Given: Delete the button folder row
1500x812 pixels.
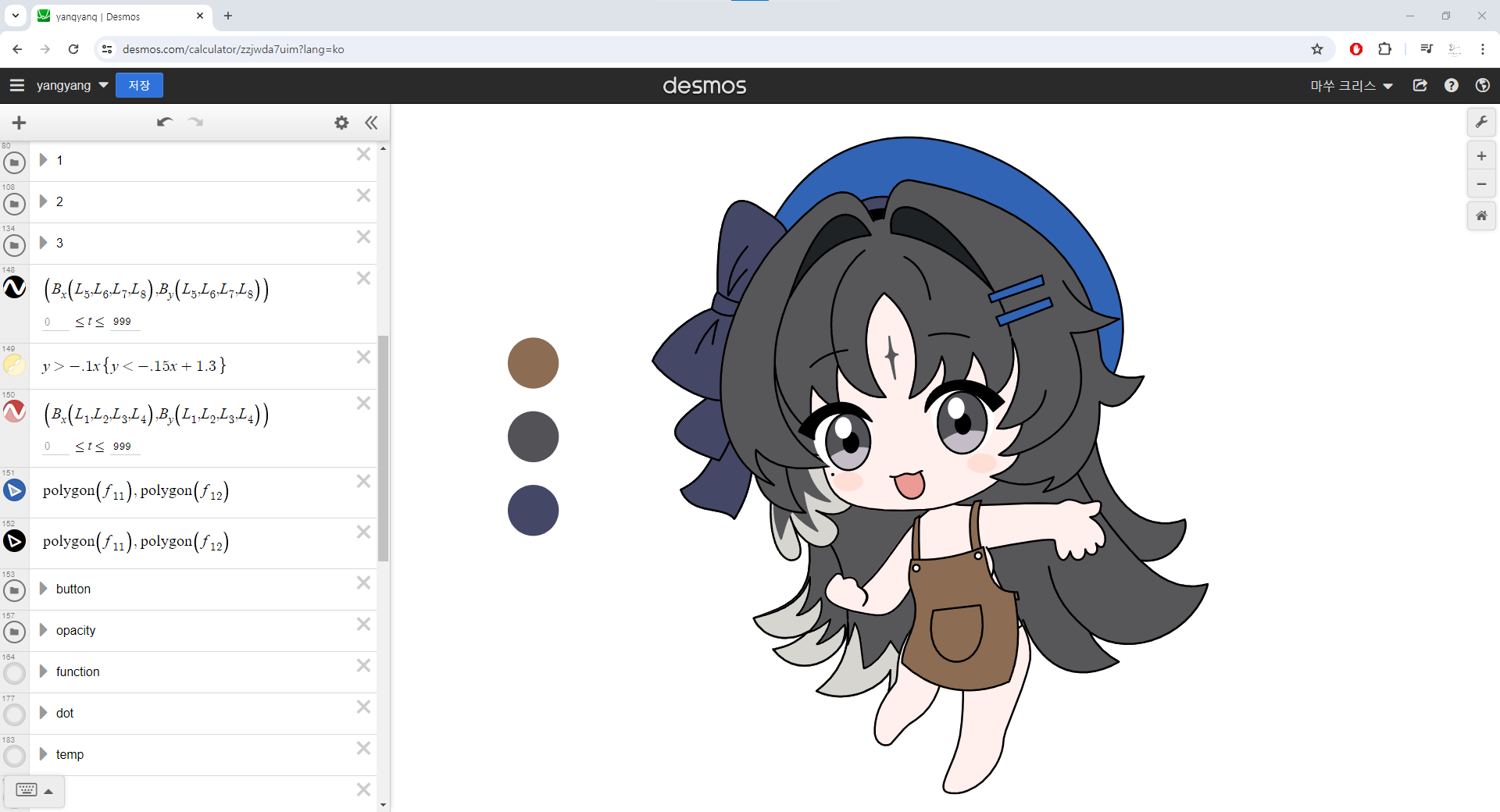Looking at the screenshot, I should click(x=363, y=582).
